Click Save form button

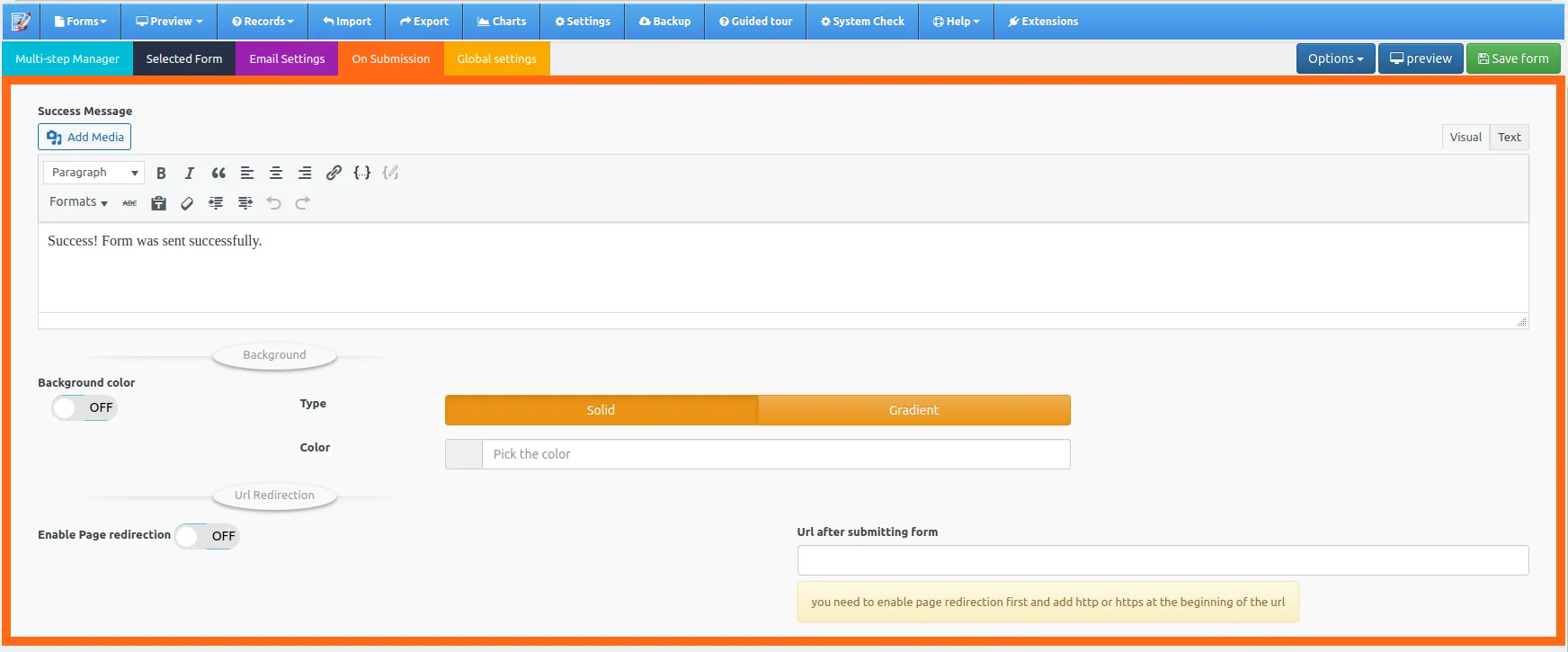[1513, 58]
